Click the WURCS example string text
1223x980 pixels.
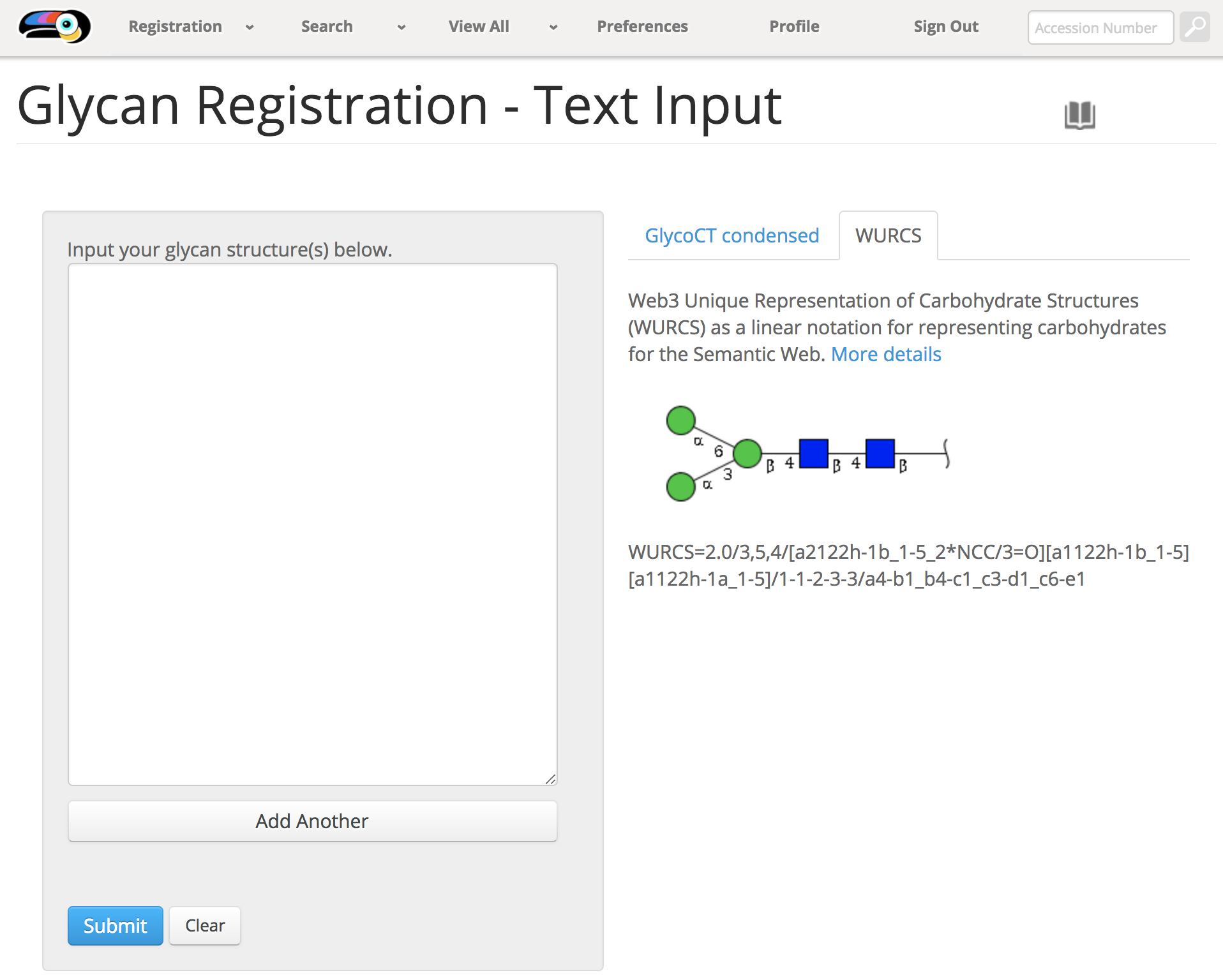pos(909,565)
